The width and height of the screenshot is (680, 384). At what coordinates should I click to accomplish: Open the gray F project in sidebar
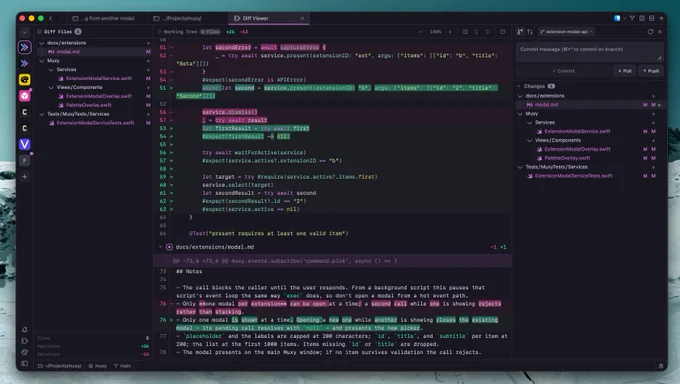click(x=25, y=161)
